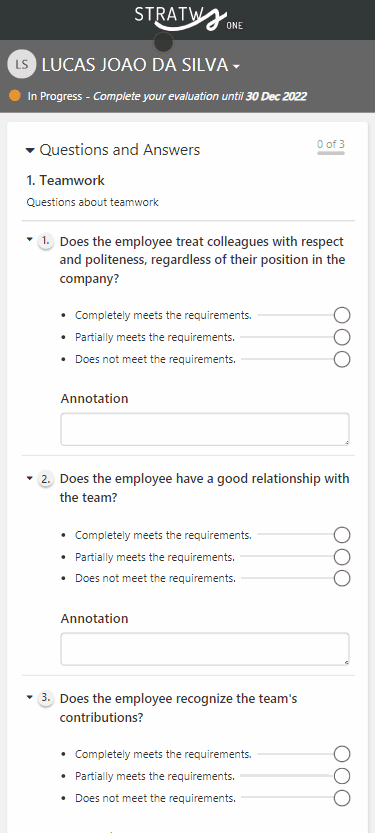The height and width of the screenshot is (833, 375).
Task: Click the question 3 number badge
Action: tap(46, 699)
